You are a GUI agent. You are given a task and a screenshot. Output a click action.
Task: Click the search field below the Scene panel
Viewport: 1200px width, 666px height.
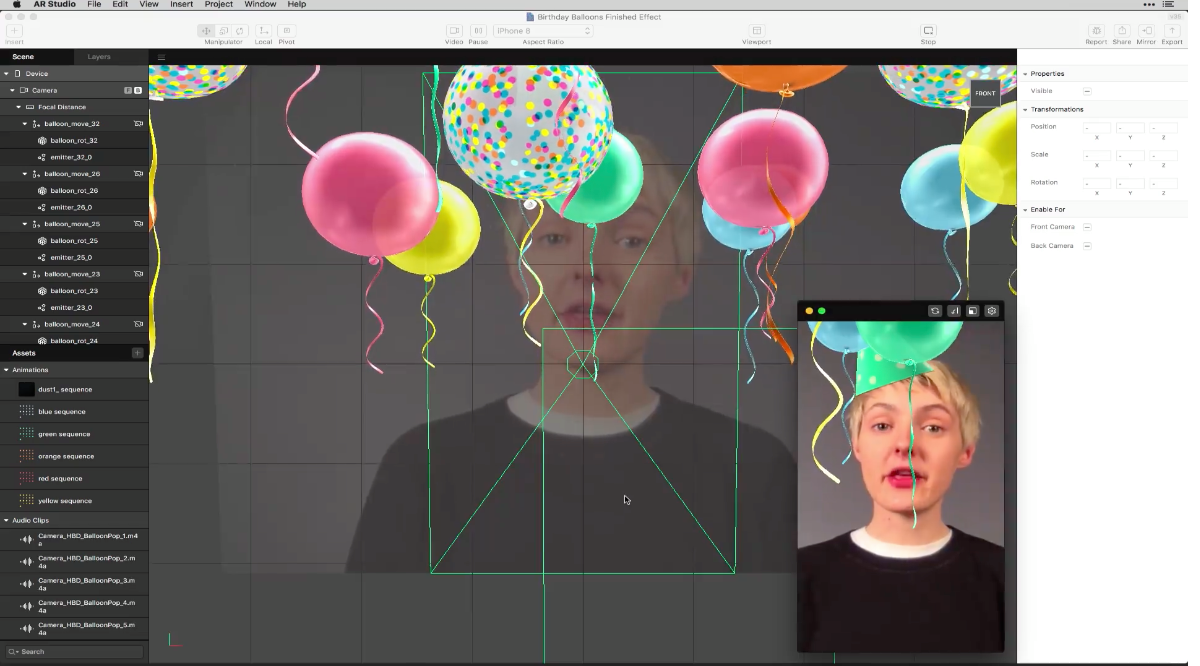[x=75, y=651]
